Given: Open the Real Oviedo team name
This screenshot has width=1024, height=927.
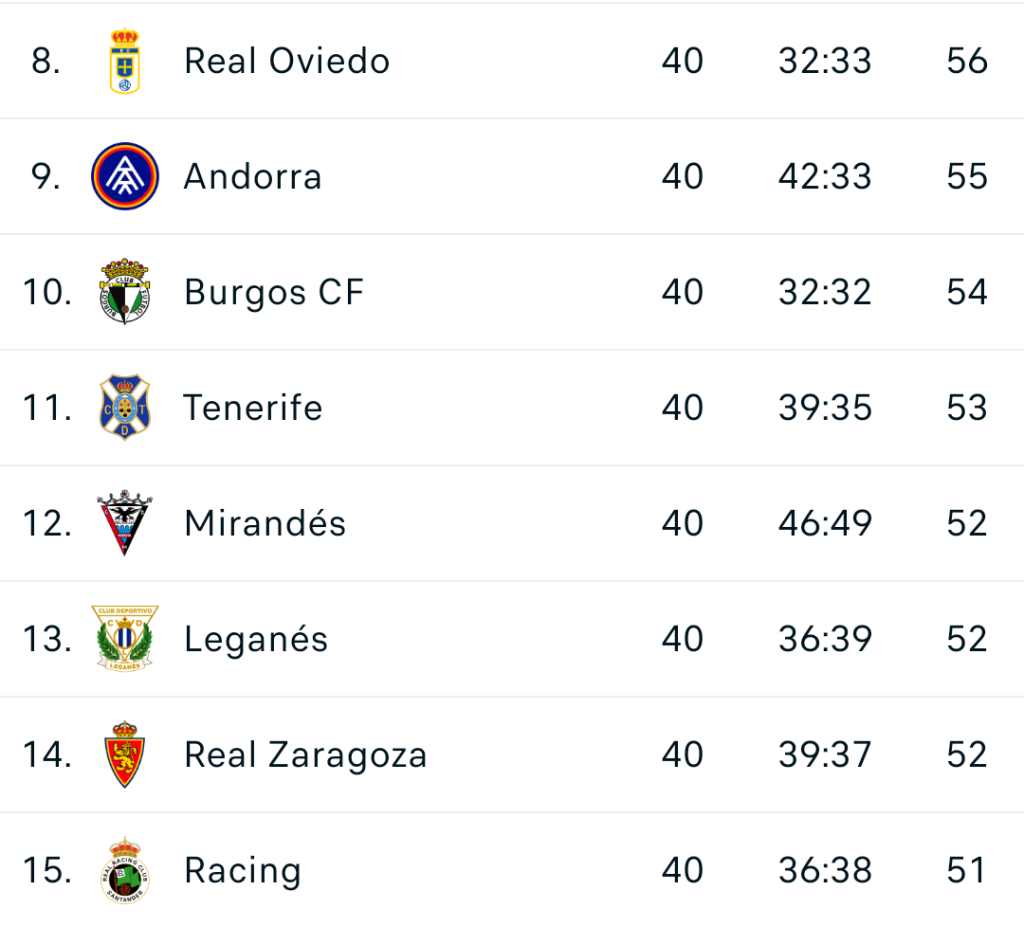Looking at the screenshot, I should [x=287, y=61].
